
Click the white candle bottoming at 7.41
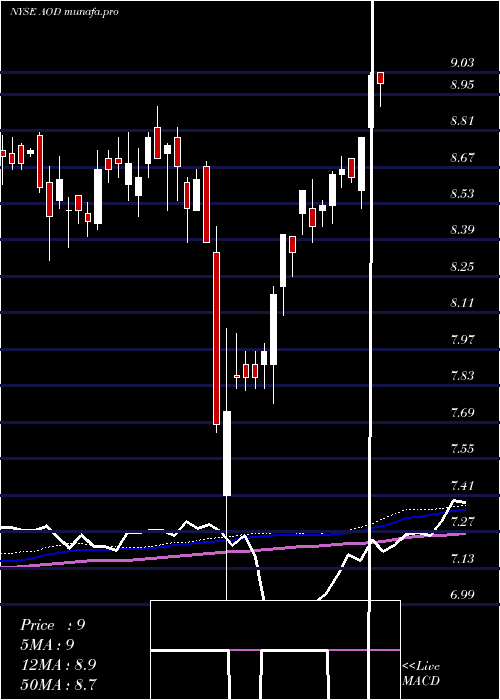(x=227, y=453)
